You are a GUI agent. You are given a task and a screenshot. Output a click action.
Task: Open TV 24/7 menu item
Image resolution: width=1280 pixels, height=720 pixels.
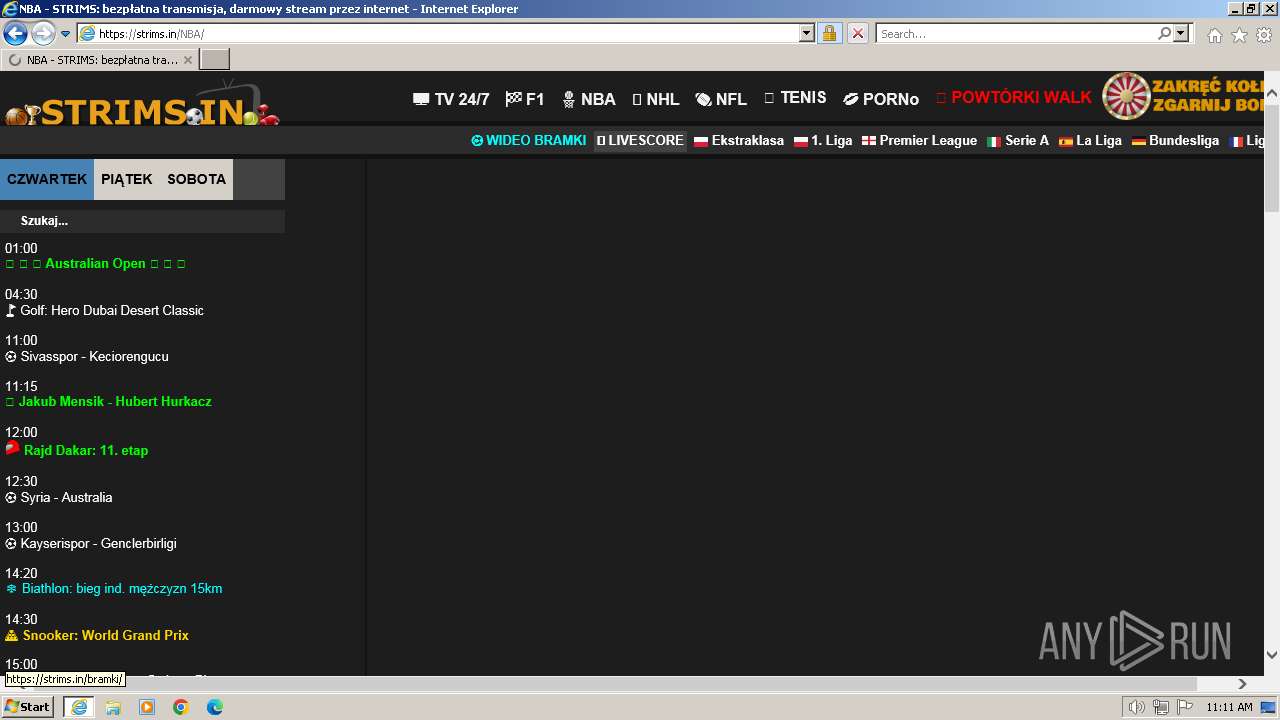(451, 99)
